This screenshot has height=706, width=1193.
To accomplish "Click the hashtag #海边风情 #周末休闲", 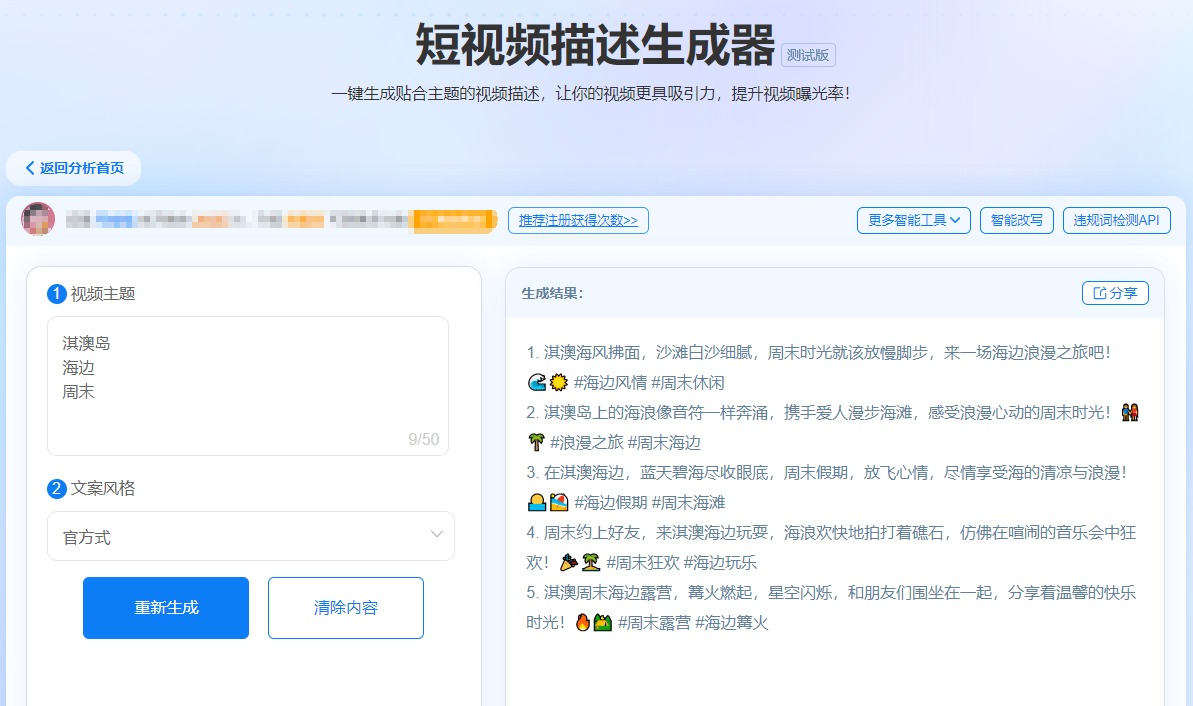I will (x=649, y=383).
